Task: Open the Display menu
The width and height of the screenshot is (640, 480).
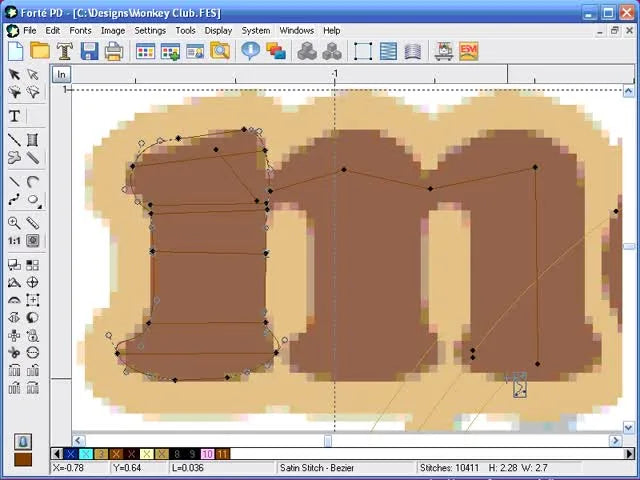Action: 218,31
